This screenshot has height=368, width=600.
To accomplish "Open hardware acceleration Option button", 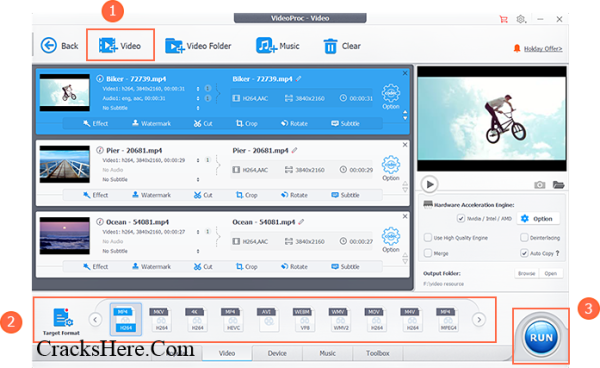I will coord(538,218).
